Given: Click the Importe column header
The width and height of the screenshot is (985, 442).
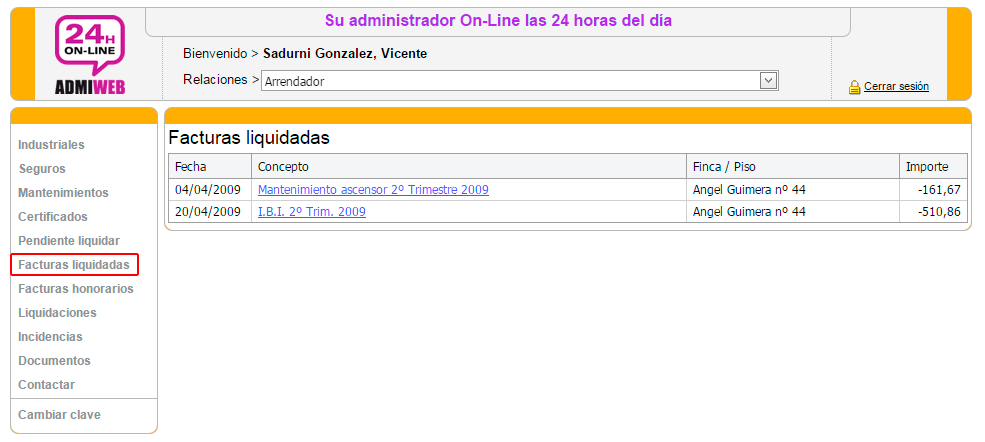Looking at the screenshot, I should (x=933, y=166).
